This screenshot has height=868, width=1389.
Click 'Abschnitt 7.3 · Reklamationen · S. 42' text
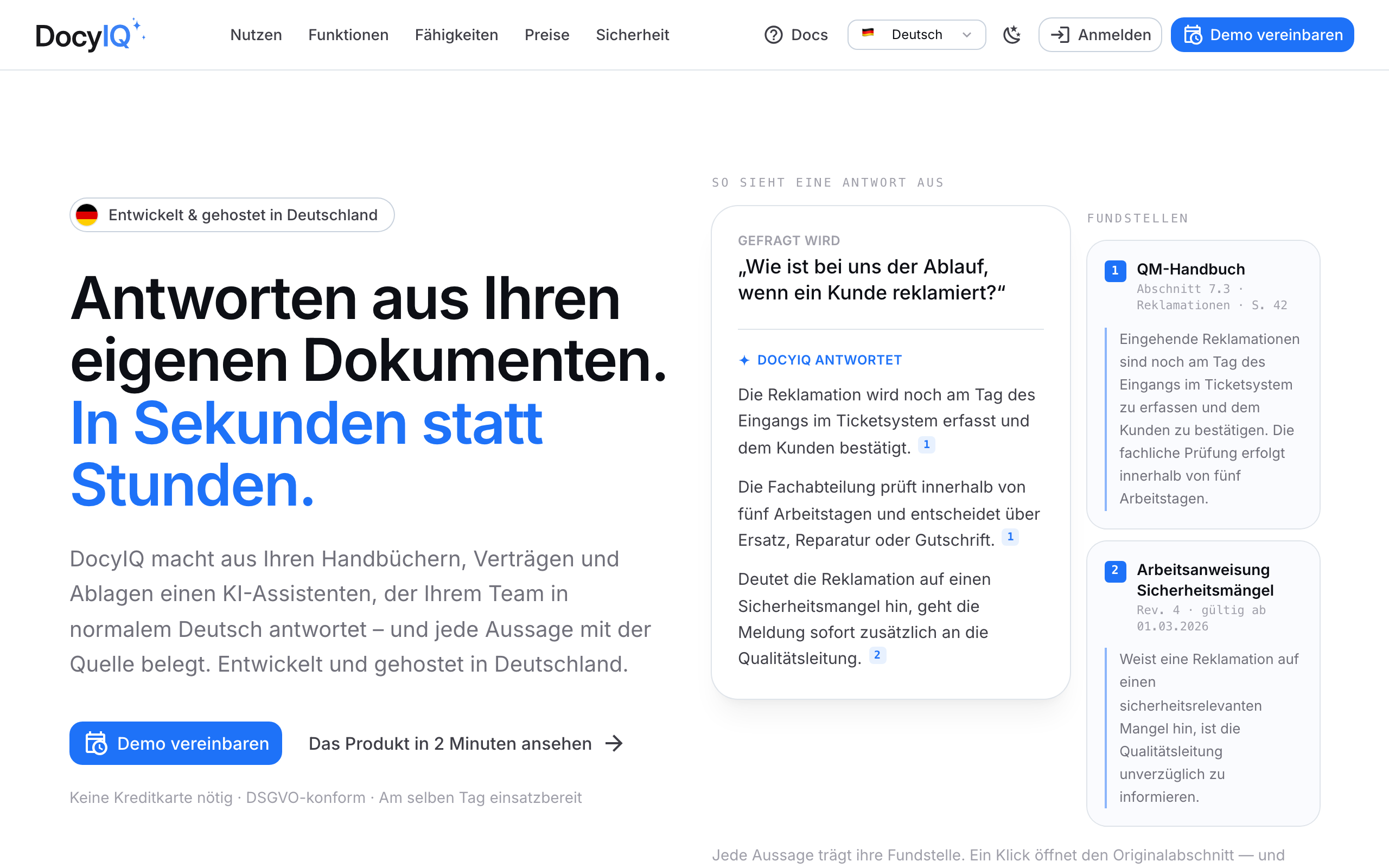pos(1212,297)
